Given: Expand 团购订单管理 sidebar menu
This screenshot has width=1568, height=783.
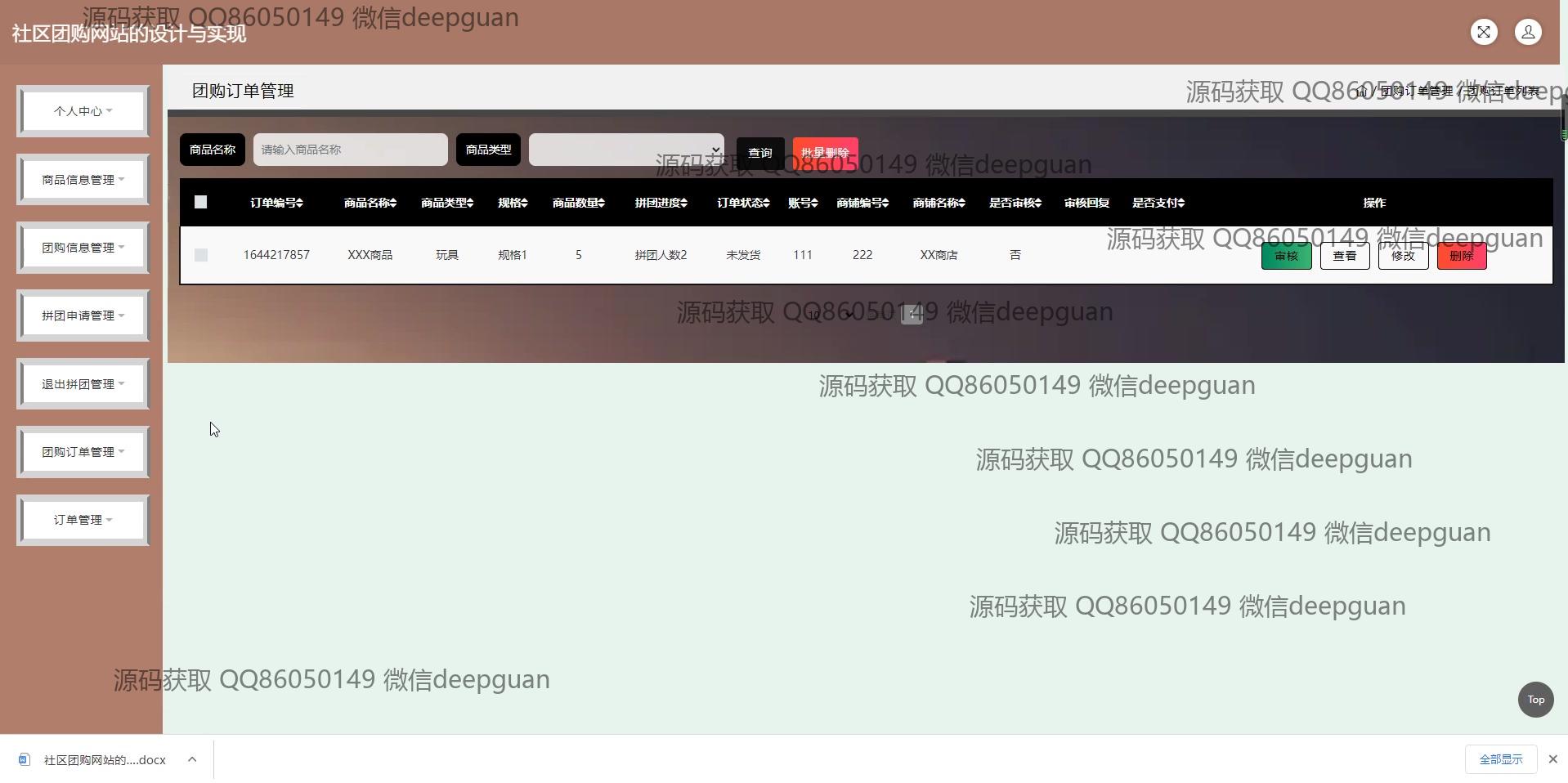Looking at the screenshot, I should [x=83, y=452].
